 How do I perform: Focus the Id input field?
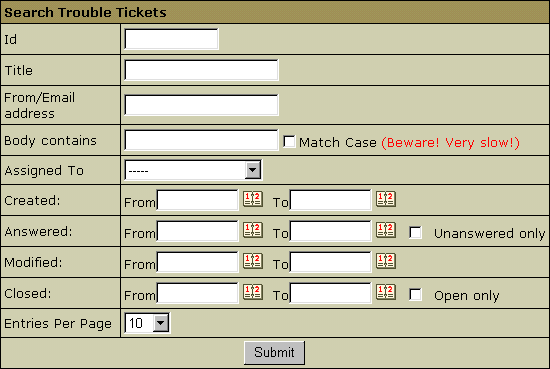171,39
